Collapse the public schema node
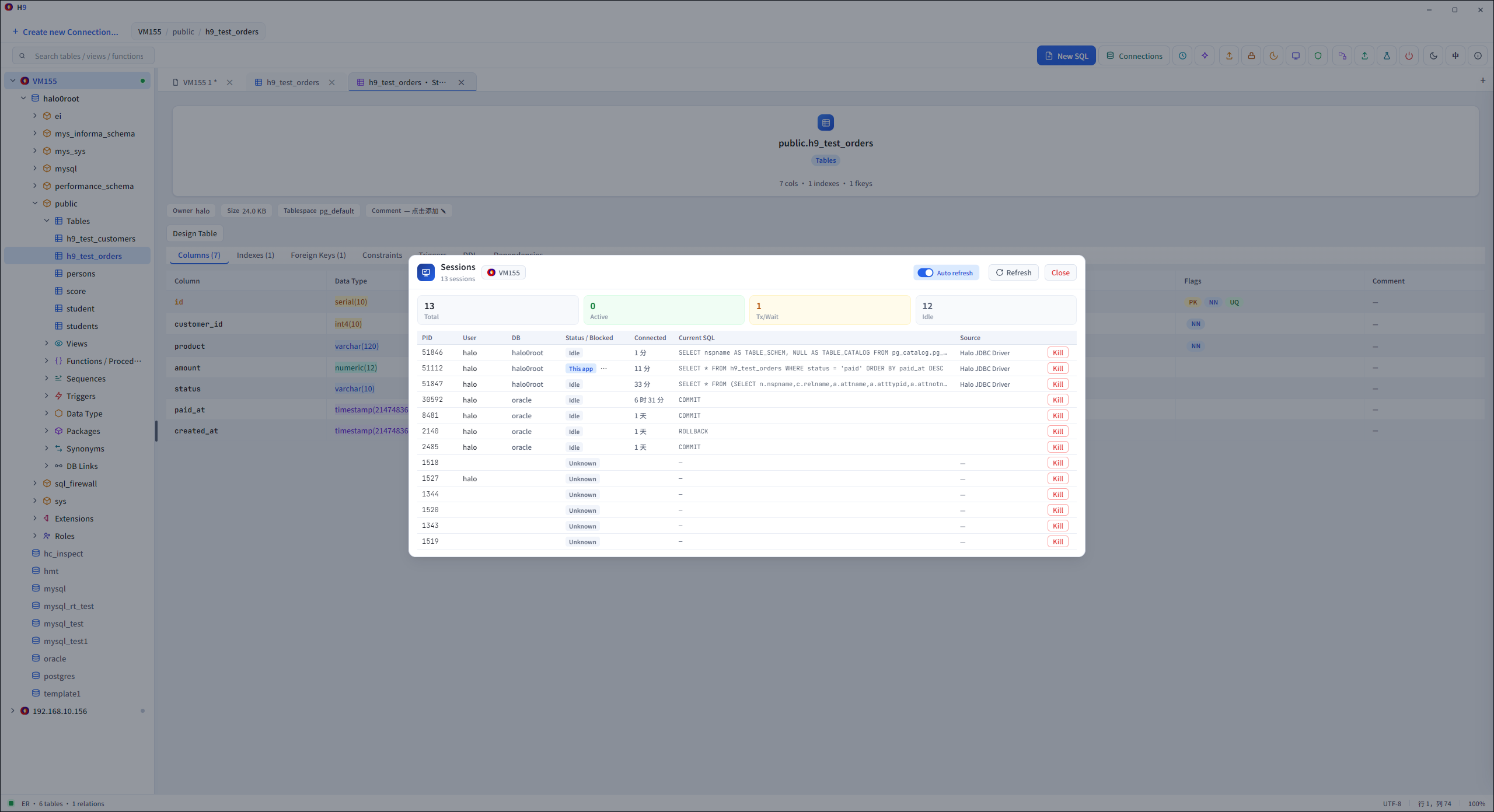Screen dimensions: 1494x812 click(x=35, y=204)
